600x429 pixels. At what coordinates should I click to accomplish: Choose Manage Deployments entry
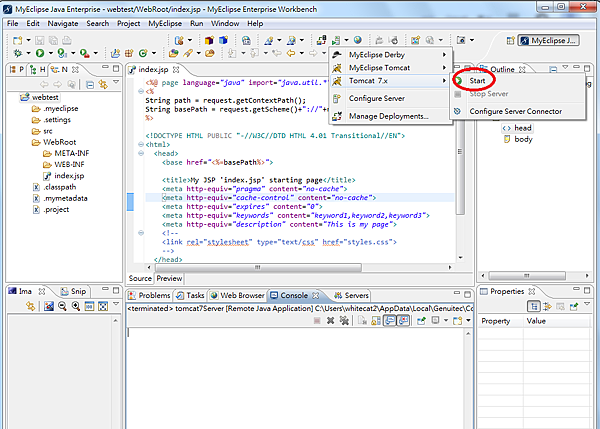[391, 116]
